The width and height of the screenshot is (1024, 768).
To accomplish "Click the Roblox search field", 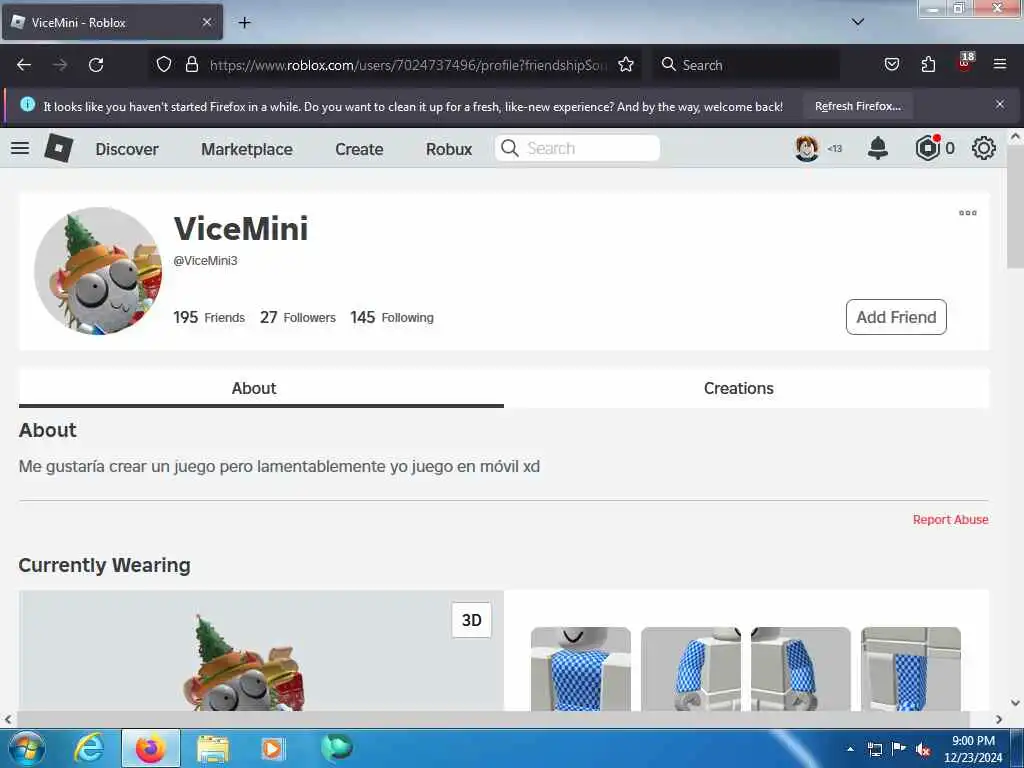I will [578, 148].
